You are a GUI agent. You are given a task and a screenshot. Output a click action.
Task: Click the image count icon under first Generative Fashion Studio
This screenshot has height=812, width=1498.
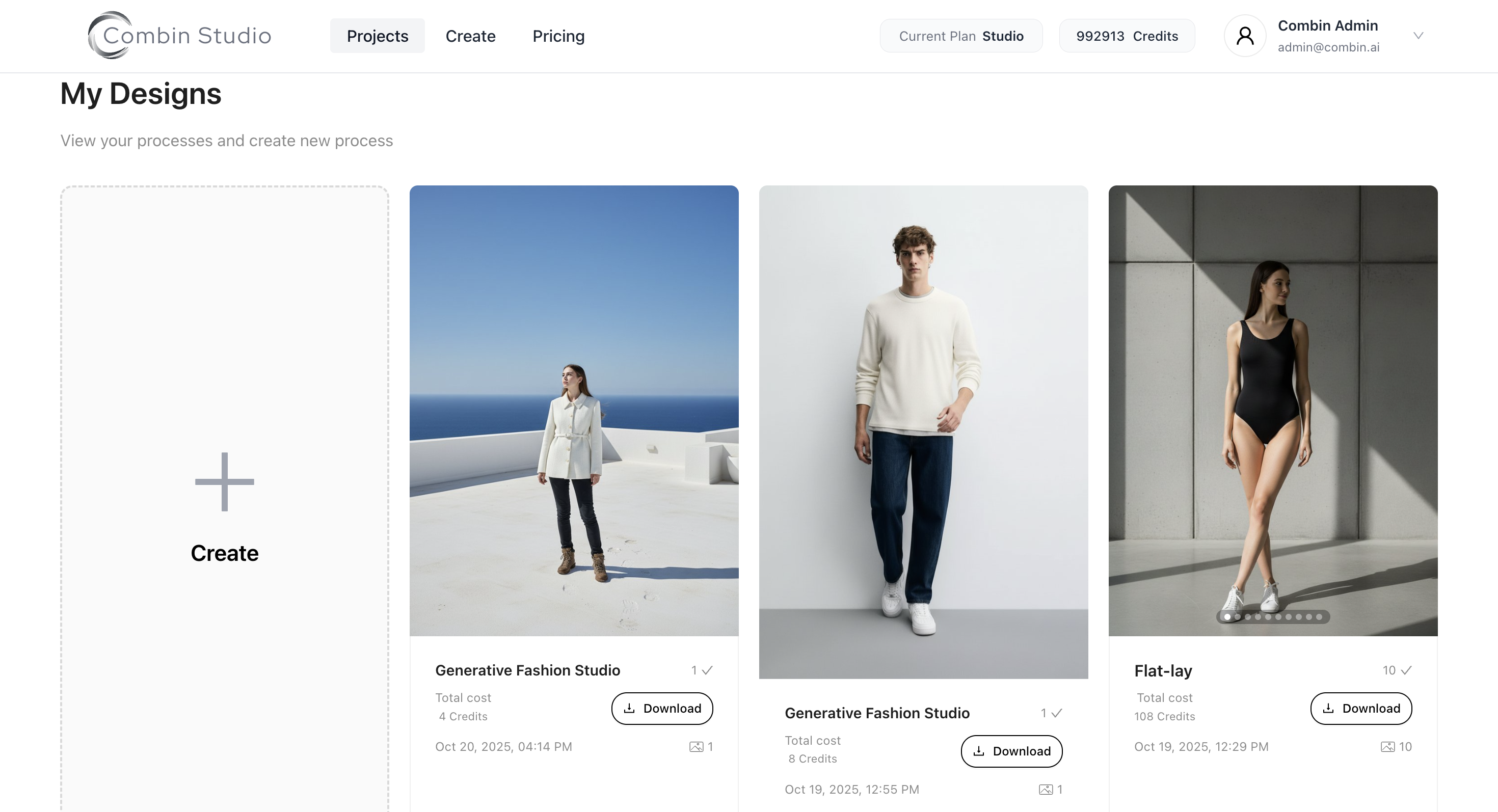click(x=697, y=747)
